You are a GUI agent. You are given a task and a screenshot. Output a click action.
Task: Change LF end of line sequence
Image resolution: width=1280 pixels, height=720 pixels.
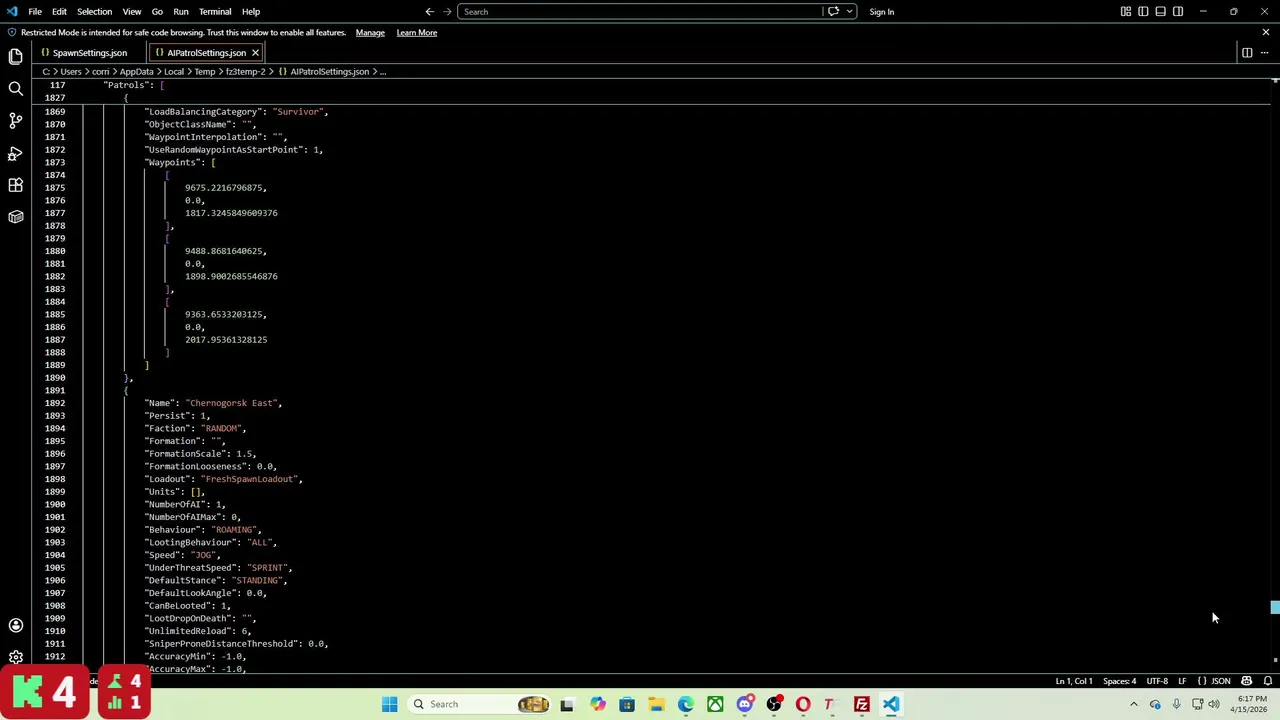point(1182,681)
